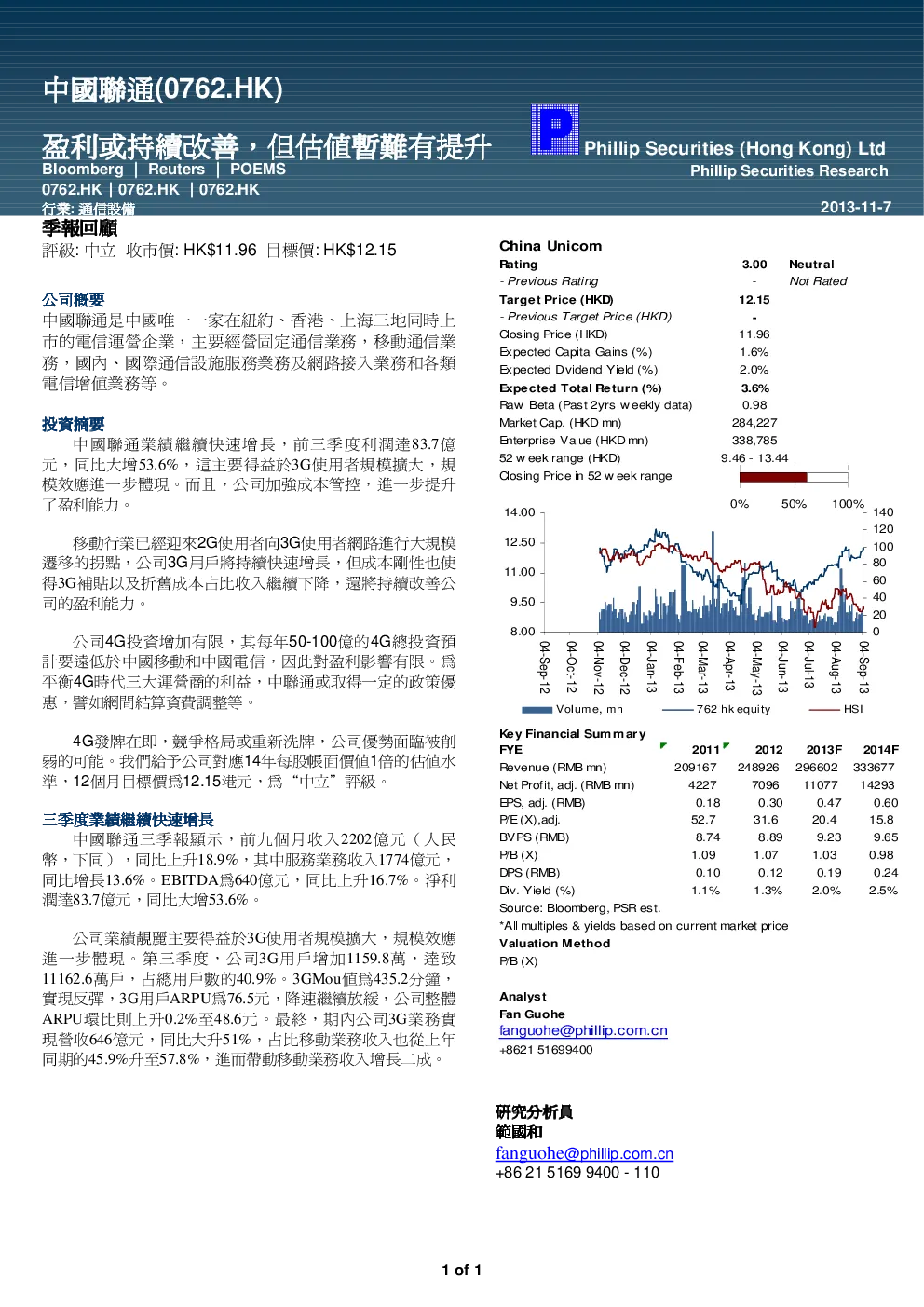Click the Raw Beta (Past 2yrs weekly data) label

point(596,405)
